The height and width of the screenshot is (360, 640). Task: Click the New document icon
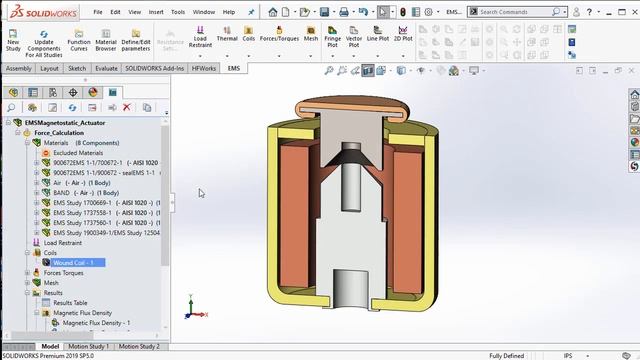[x=286, y=12]
